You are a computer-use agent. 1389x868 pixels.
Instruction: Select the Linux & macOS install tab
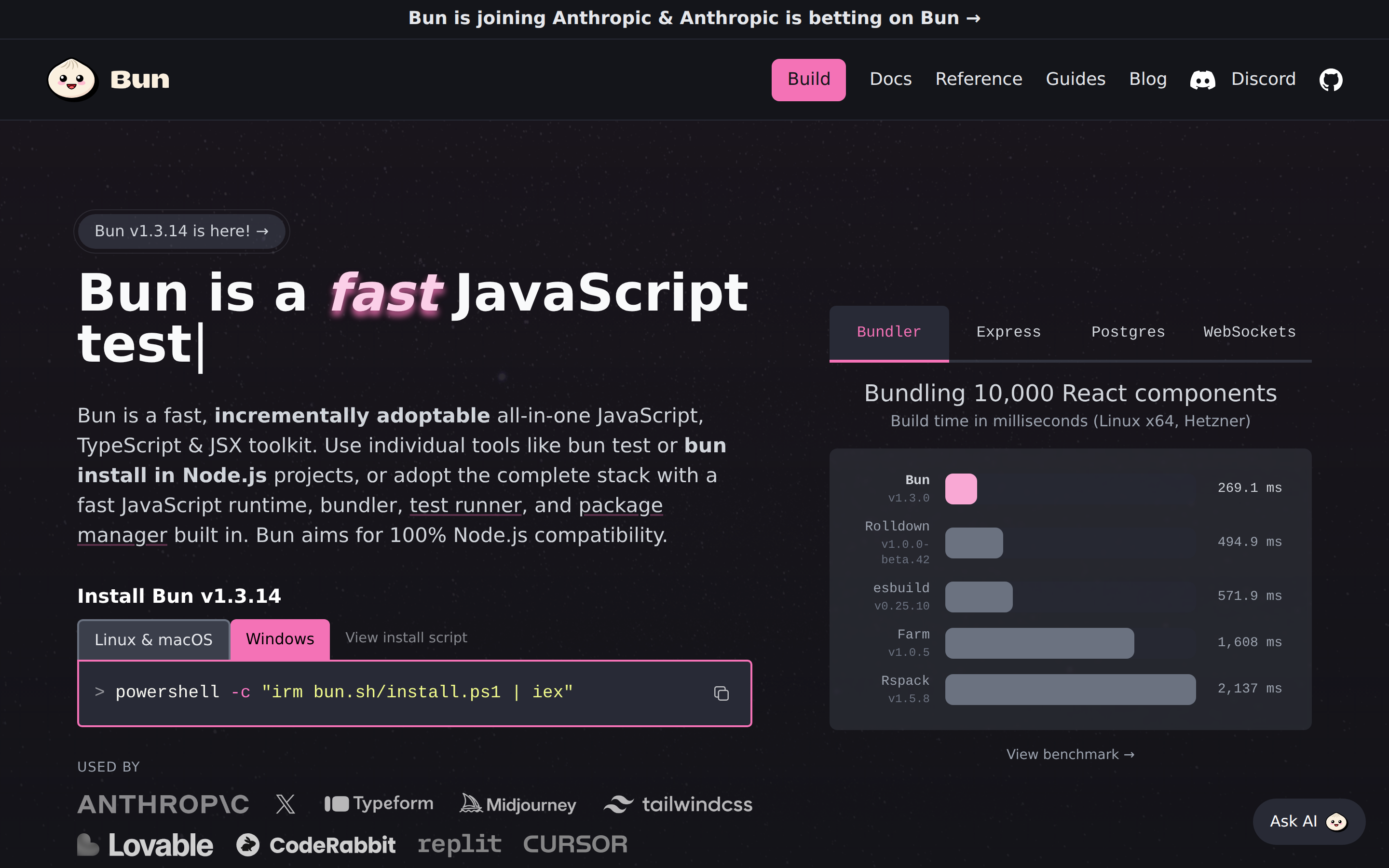(x=153, y=639)
